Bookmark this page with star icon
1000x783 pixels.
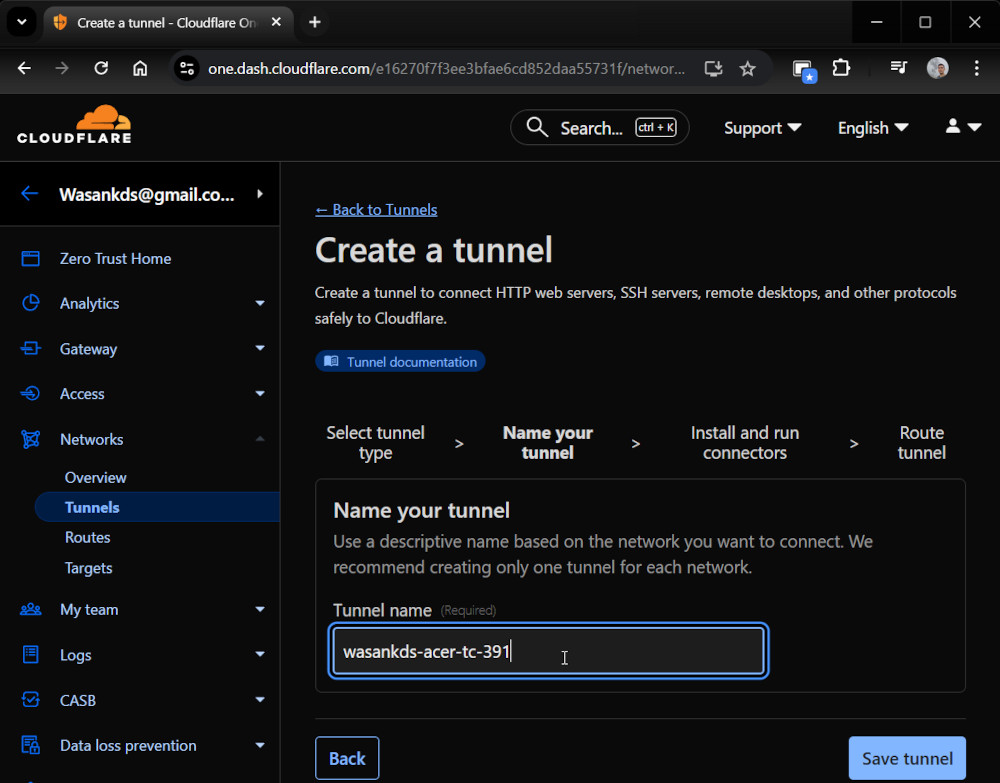(x=747, y=68)
